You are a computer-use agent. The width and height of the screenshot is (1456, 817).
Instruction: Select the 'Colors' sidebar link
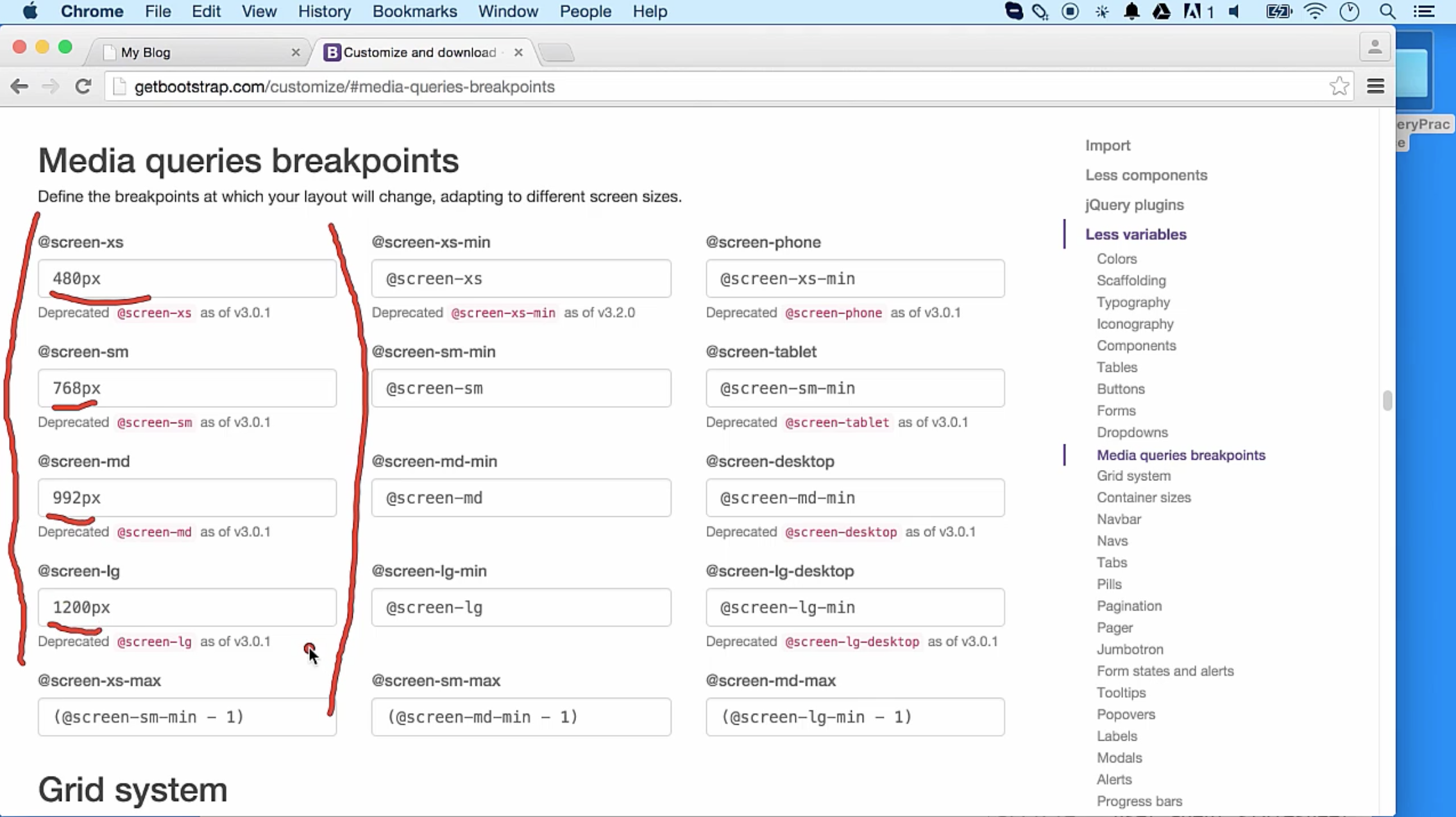1118,258
